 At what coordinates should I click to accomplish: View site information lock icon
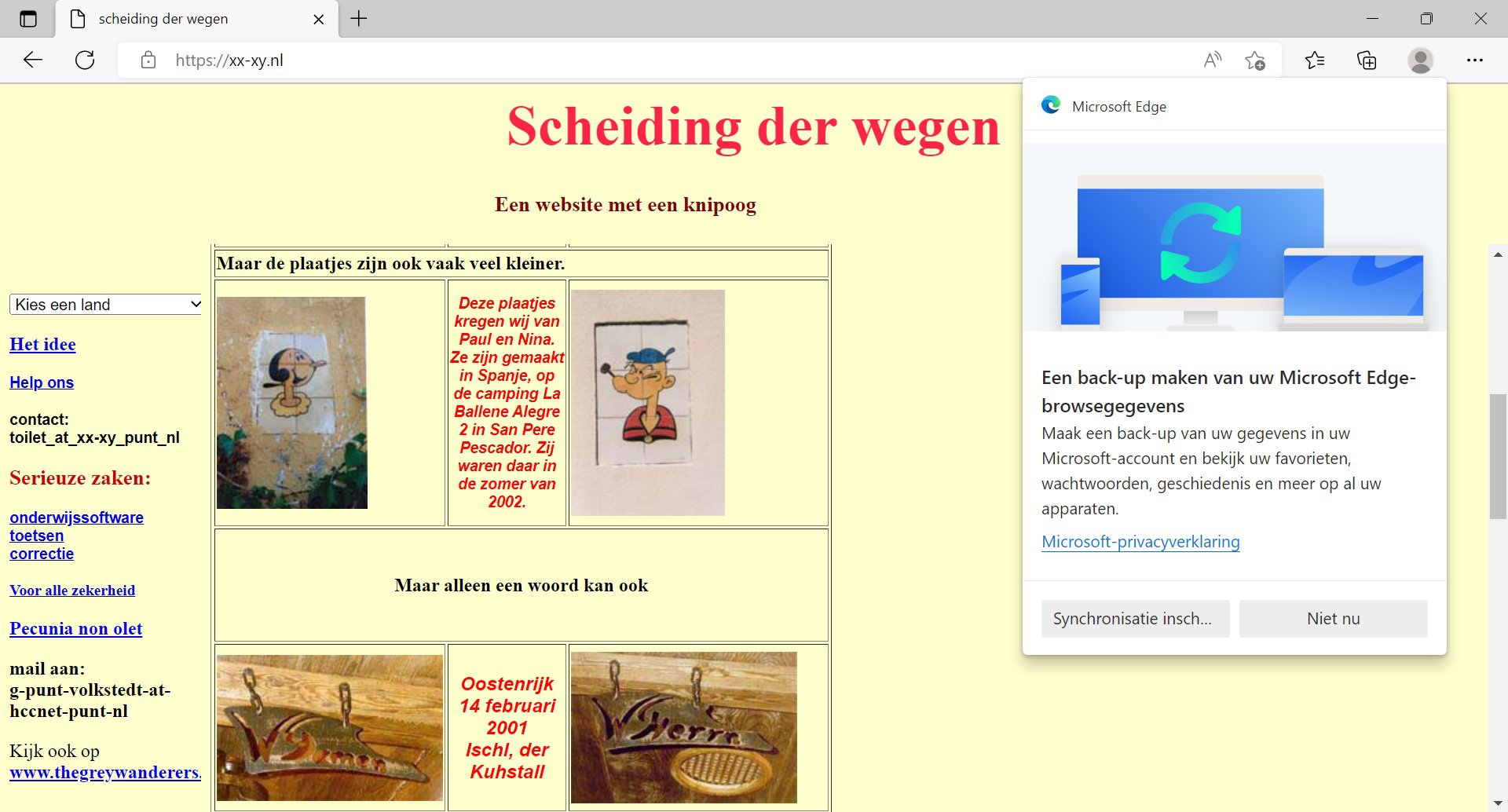click(x=148, y=60)
